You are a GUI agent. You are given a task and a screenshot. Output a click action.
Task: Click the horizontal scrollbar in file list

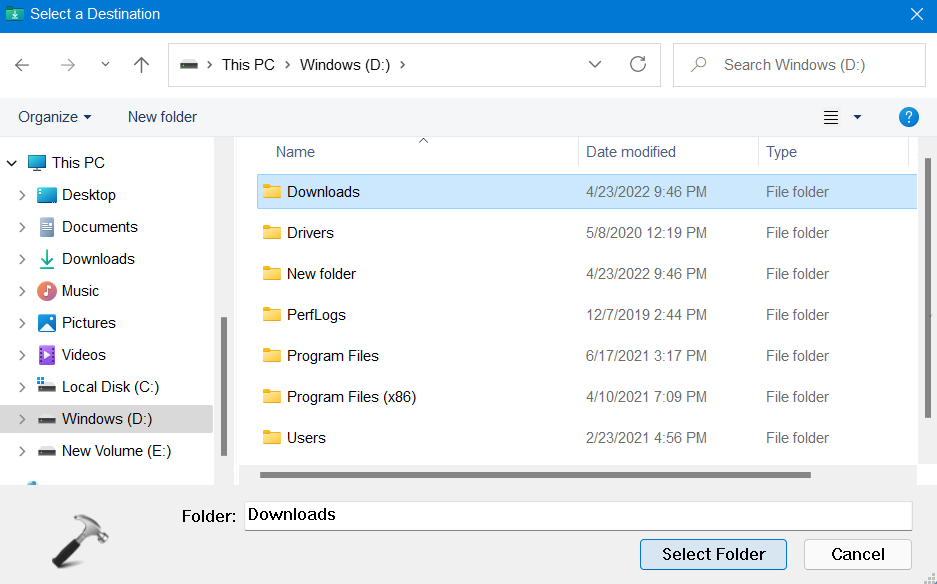click(534, 475)
